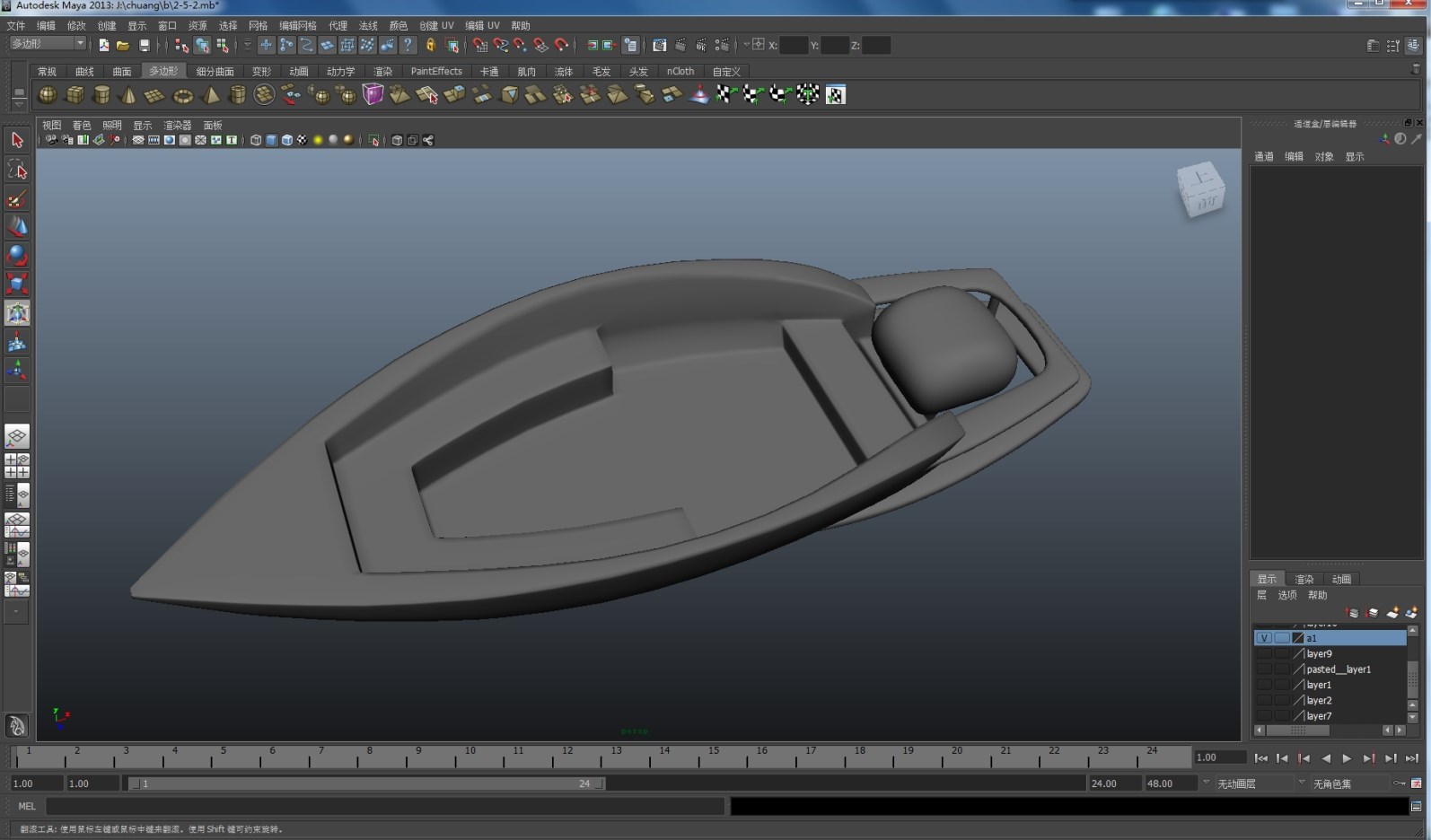Screen dimensions: 1431x840
Task: Create a polygon cone from shelf
Action: click(x=128, y=94)
